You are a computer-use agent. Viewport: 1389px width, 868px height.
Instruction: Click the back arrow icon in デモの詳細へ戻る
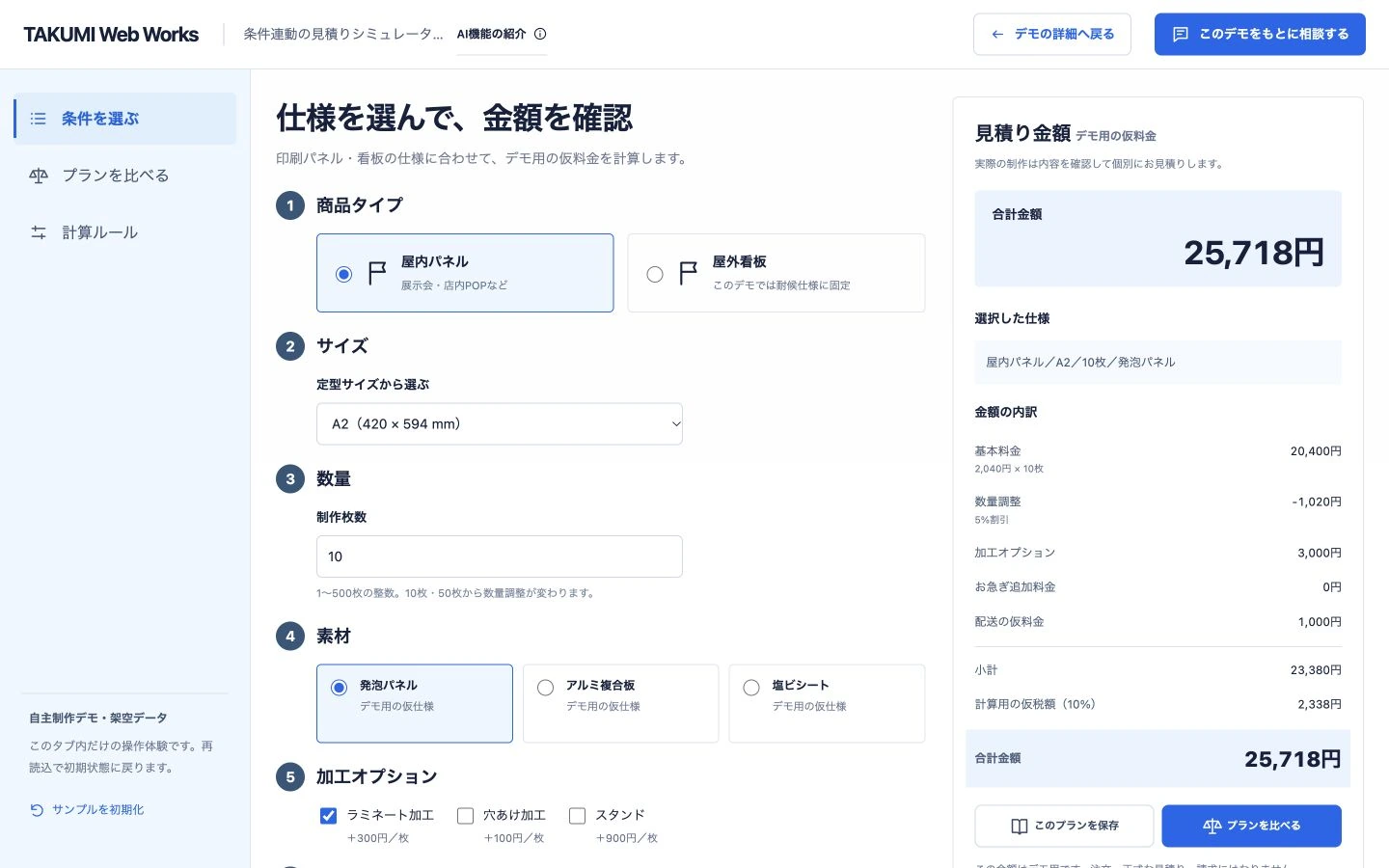(997, 34)
